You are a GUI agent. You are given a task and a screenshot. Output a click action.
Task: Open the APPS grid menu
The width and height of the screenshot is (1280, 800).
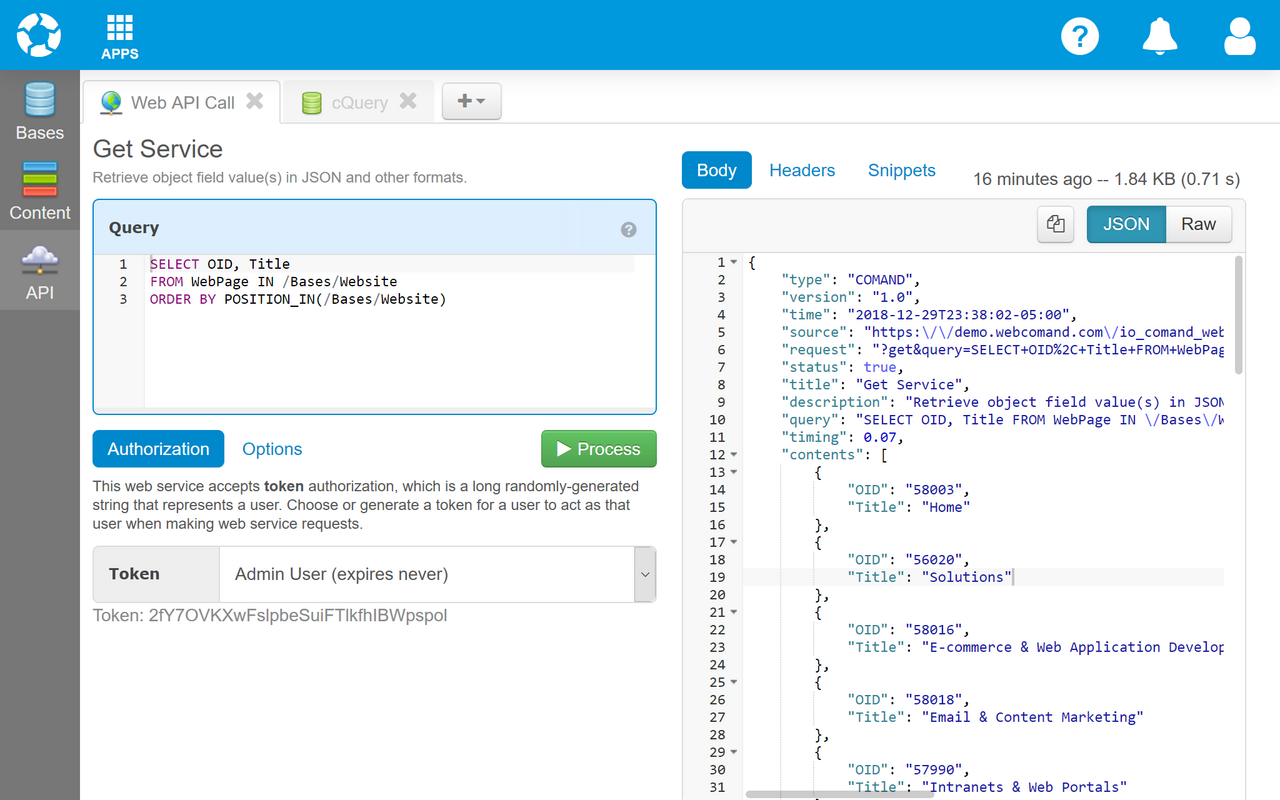pyautogui.click(x=120, y=36)
